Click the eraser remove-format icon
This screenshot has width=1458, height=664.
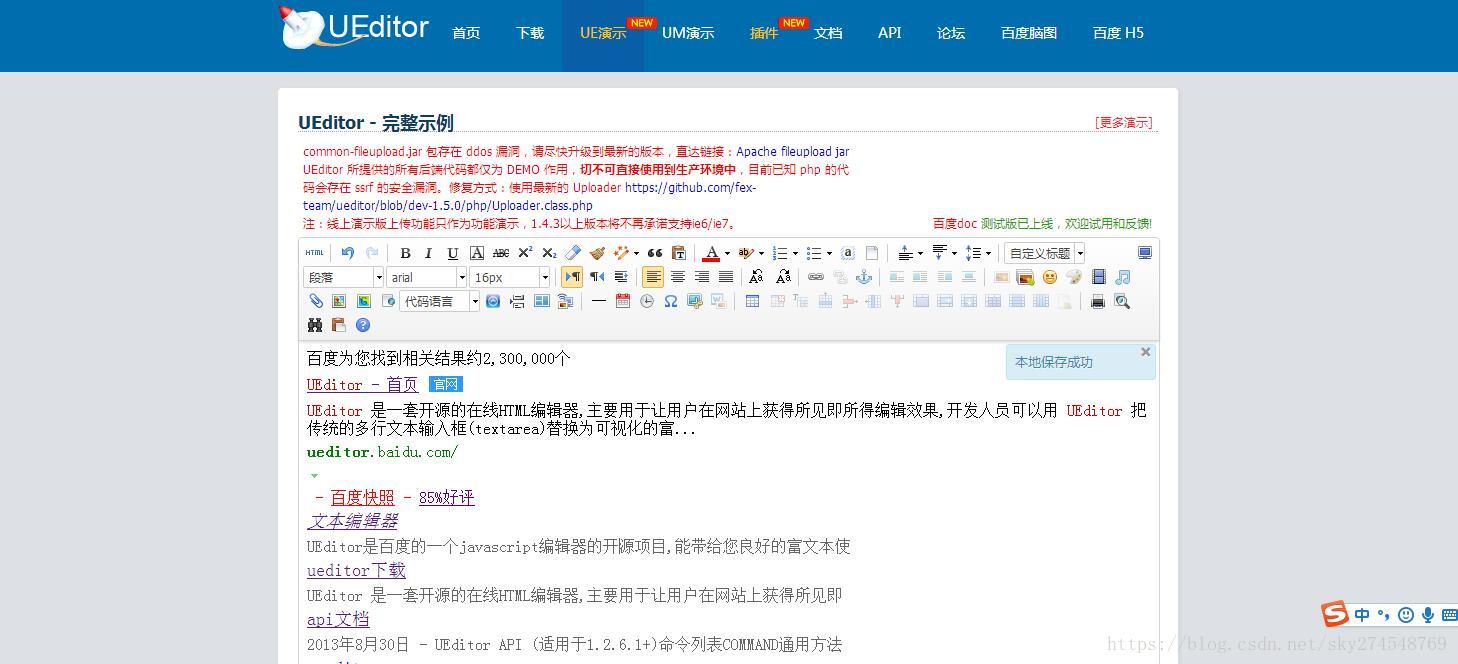coord(573,253)
